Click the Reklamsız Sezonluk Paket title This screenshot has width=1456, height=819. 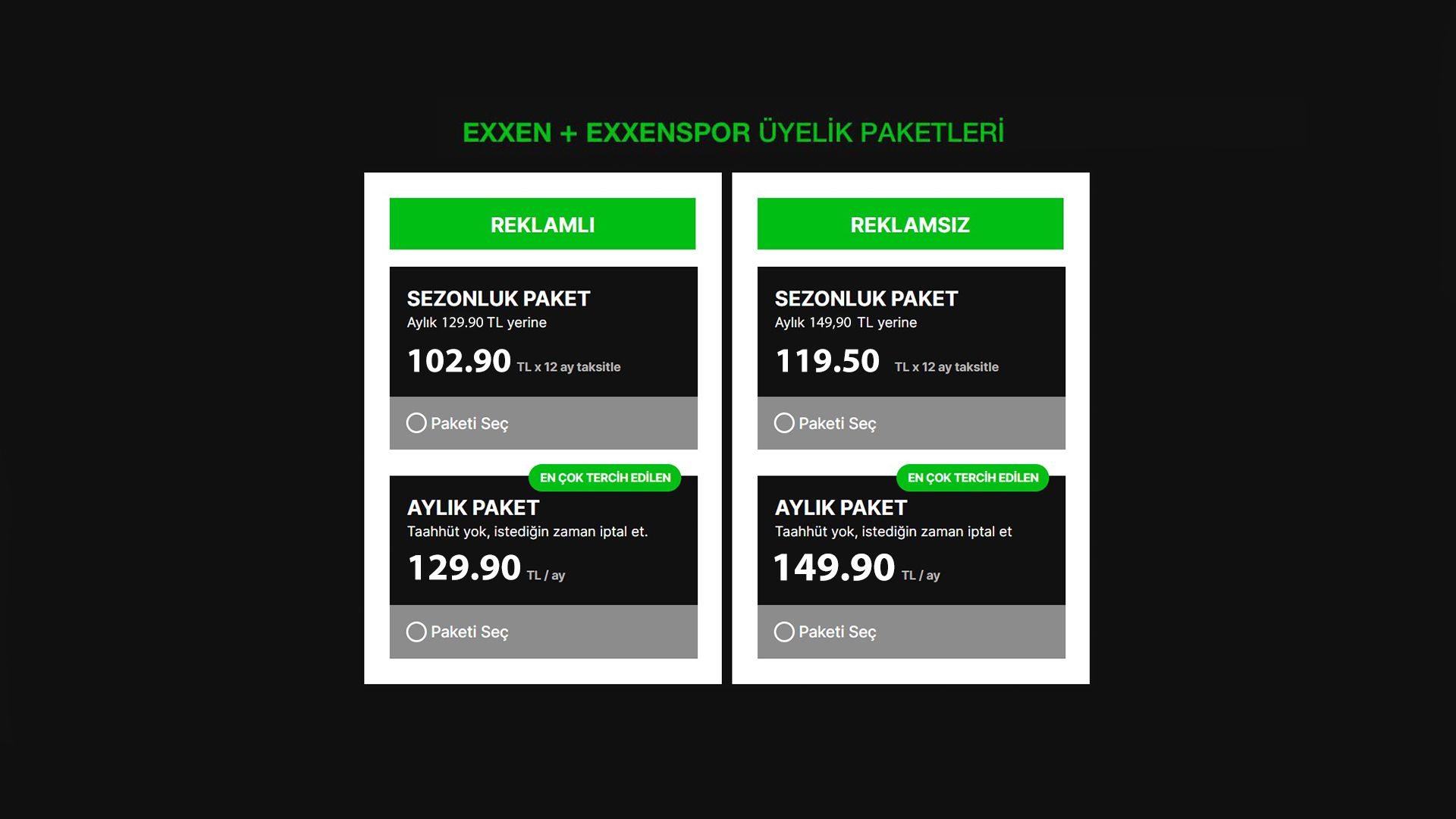[866, 299]
